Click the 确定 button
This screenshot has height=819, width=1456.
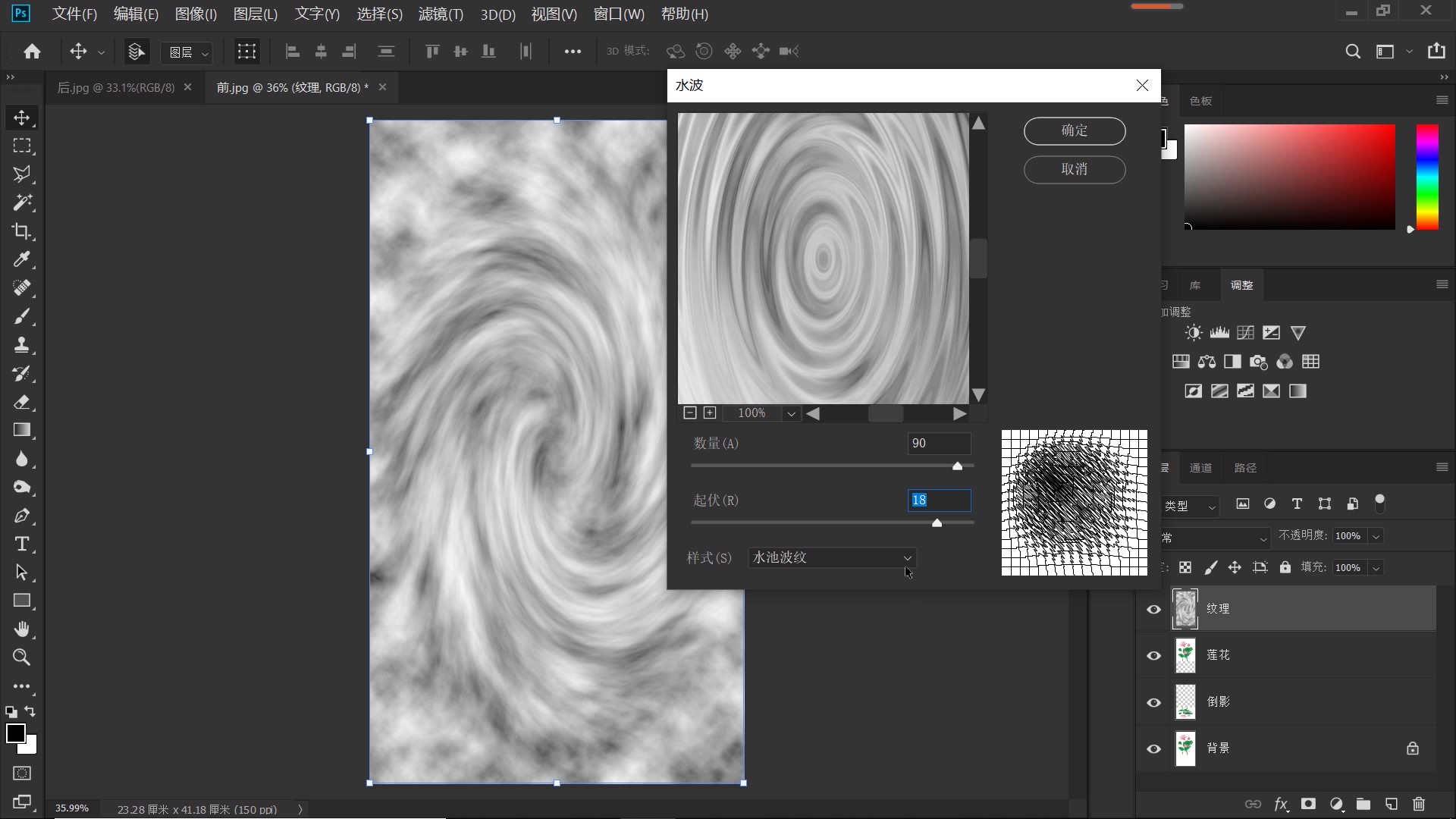[x=1074, y=130]
